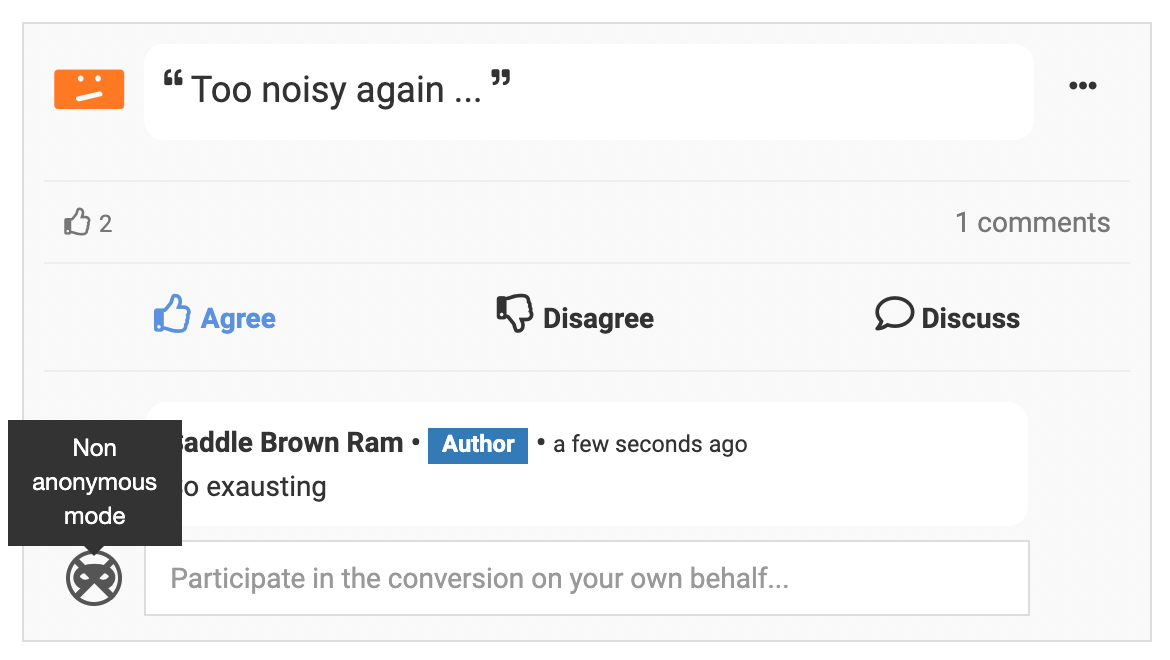1170x660 pixels.
Task: Click the blue Author badge
Action: (478, 444)
